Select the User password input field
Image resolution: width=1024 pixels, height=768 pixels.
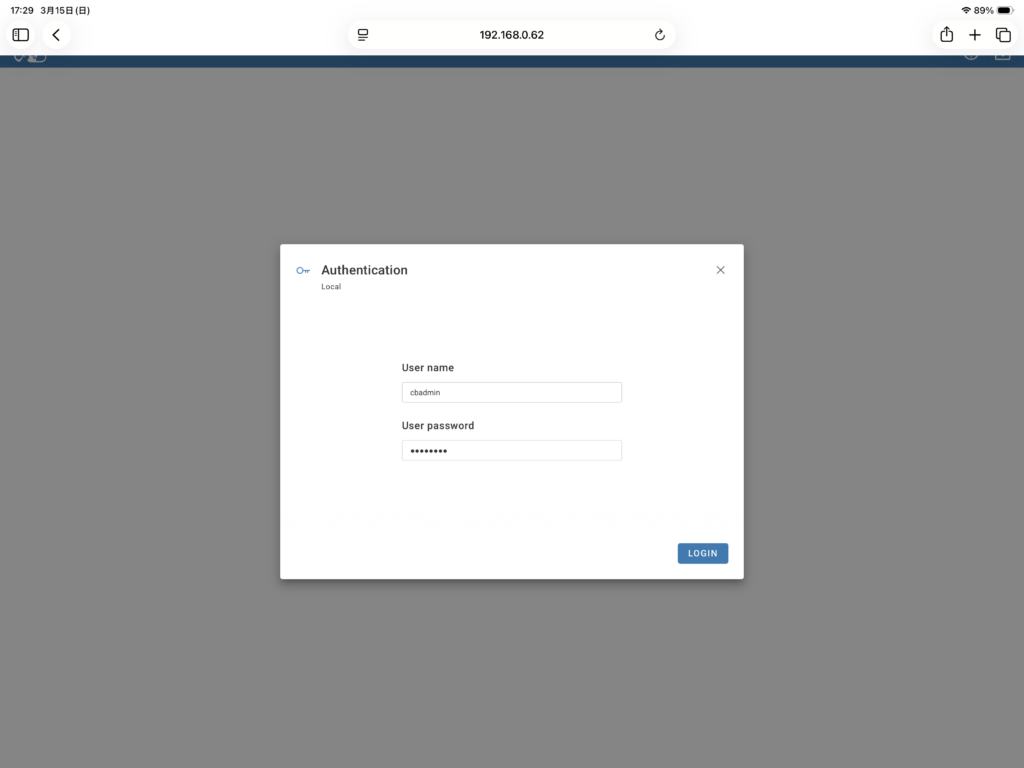[x=511, y=451]
